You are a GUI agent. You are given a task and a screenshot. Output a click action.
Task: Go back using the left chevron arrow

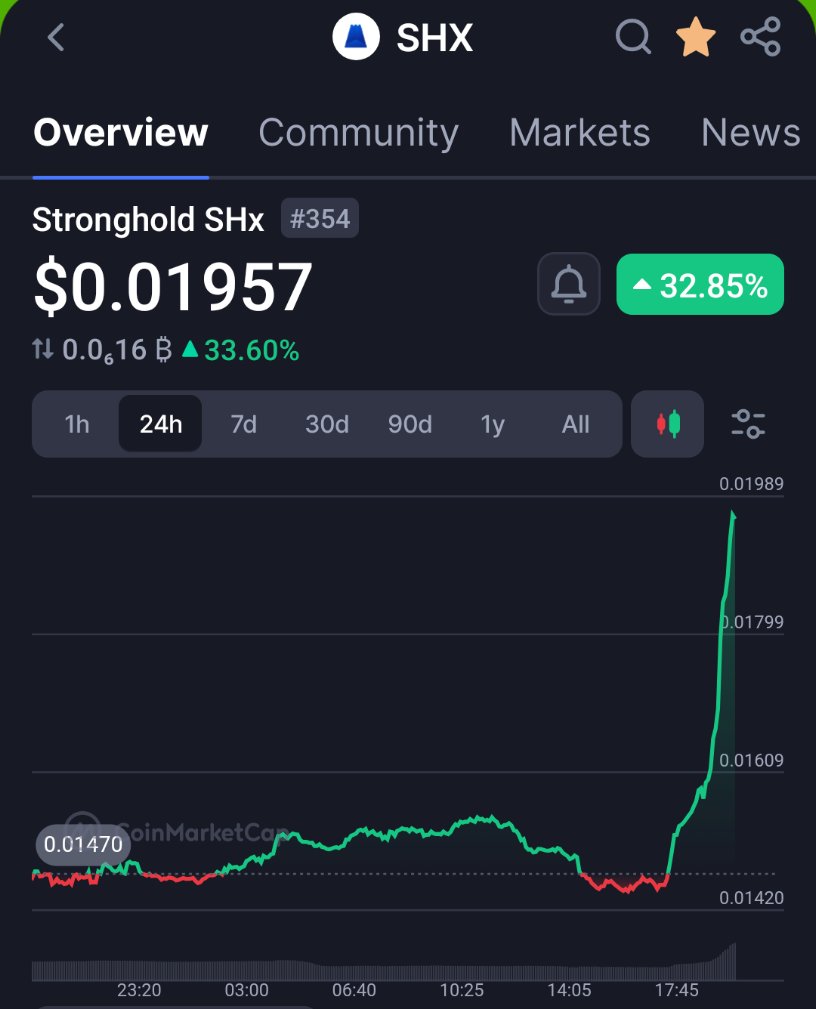pos(57,37)
